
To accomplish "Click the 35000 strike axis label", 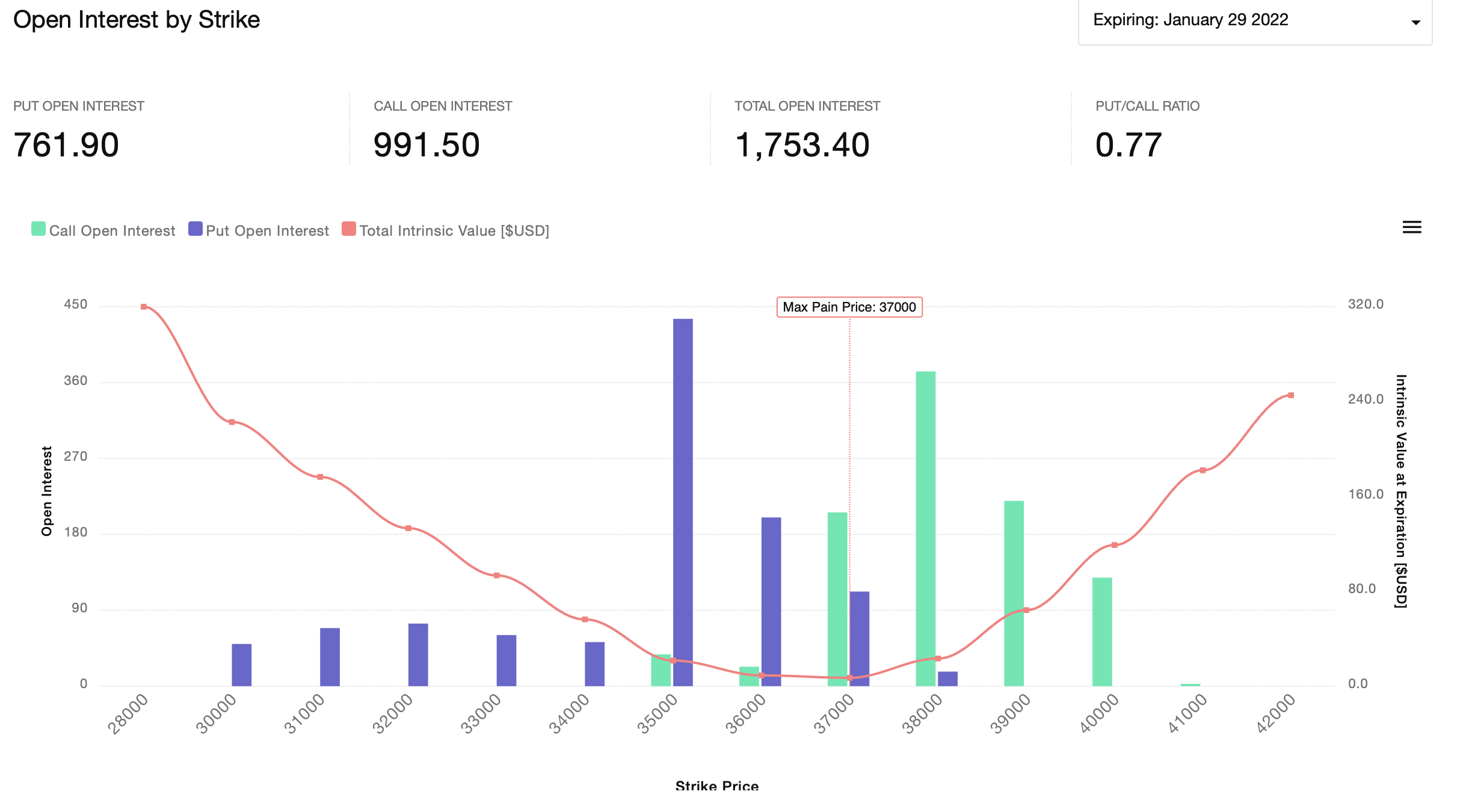I will [657, 714].
